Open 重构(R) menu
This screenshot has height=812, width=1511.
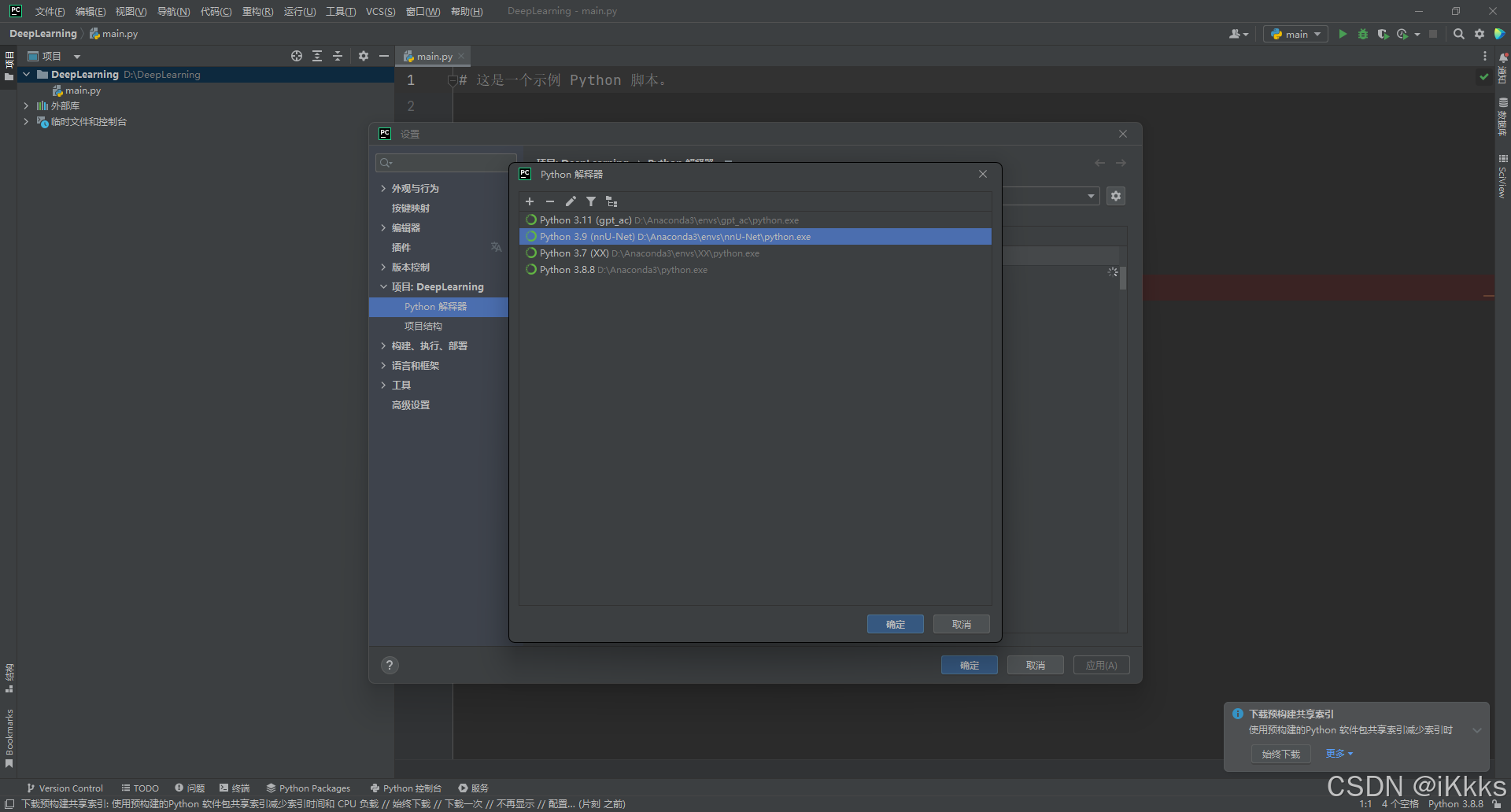(257, 12)
